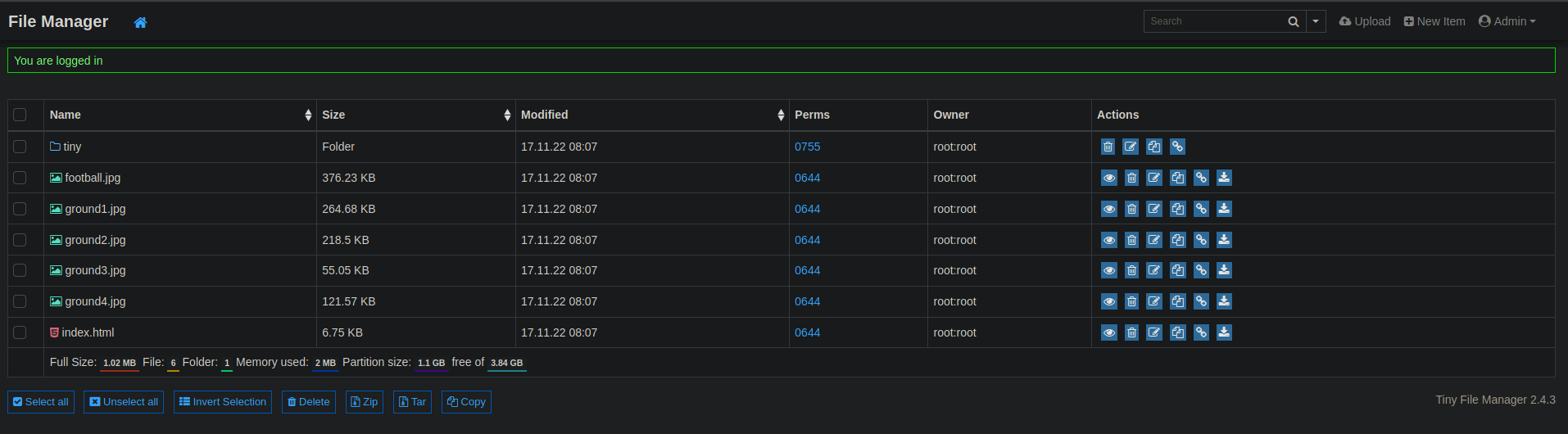Rename the tiny folder with edit icon
This screenshot has height=434, width=1568.
click(1131, 147)
